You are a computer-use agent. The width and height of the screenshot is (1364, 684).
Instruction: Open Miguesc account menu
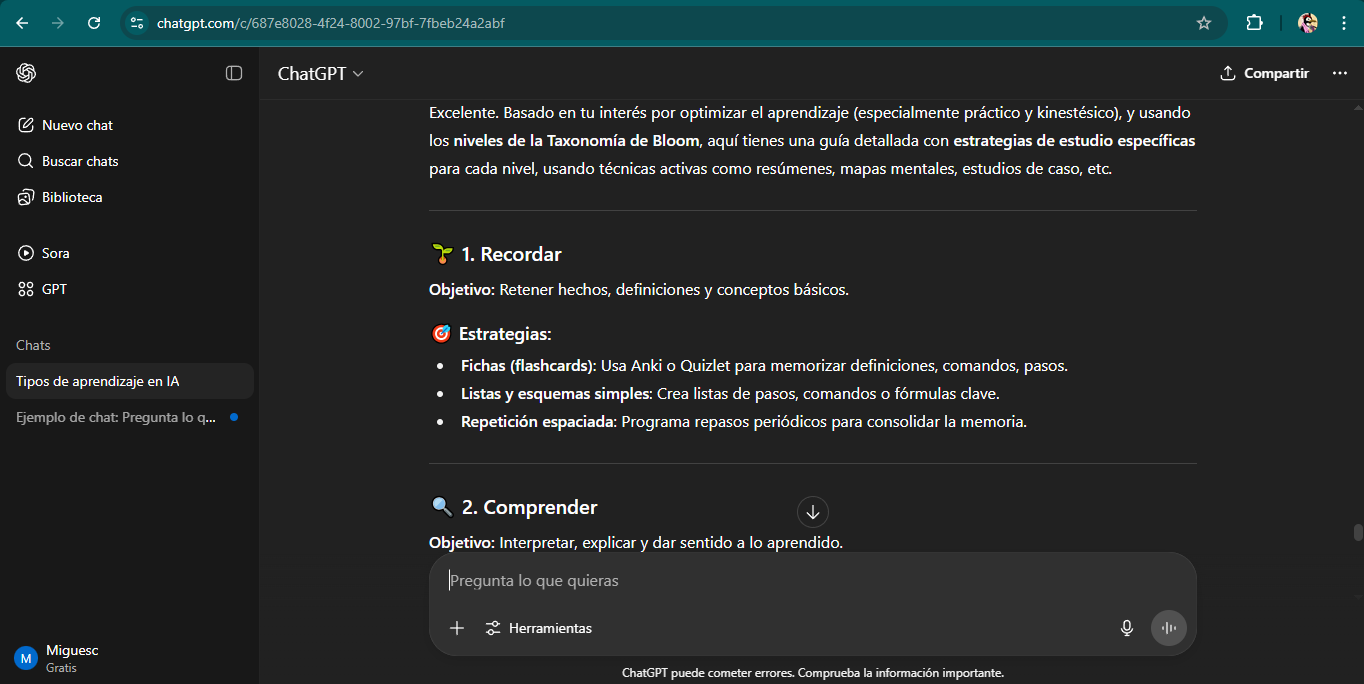click(x=130, y=658)
